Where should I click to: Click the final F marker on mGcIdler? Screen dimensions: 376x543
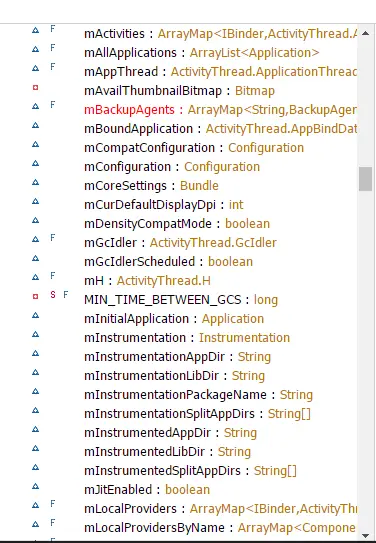click(x=53, y=238)
